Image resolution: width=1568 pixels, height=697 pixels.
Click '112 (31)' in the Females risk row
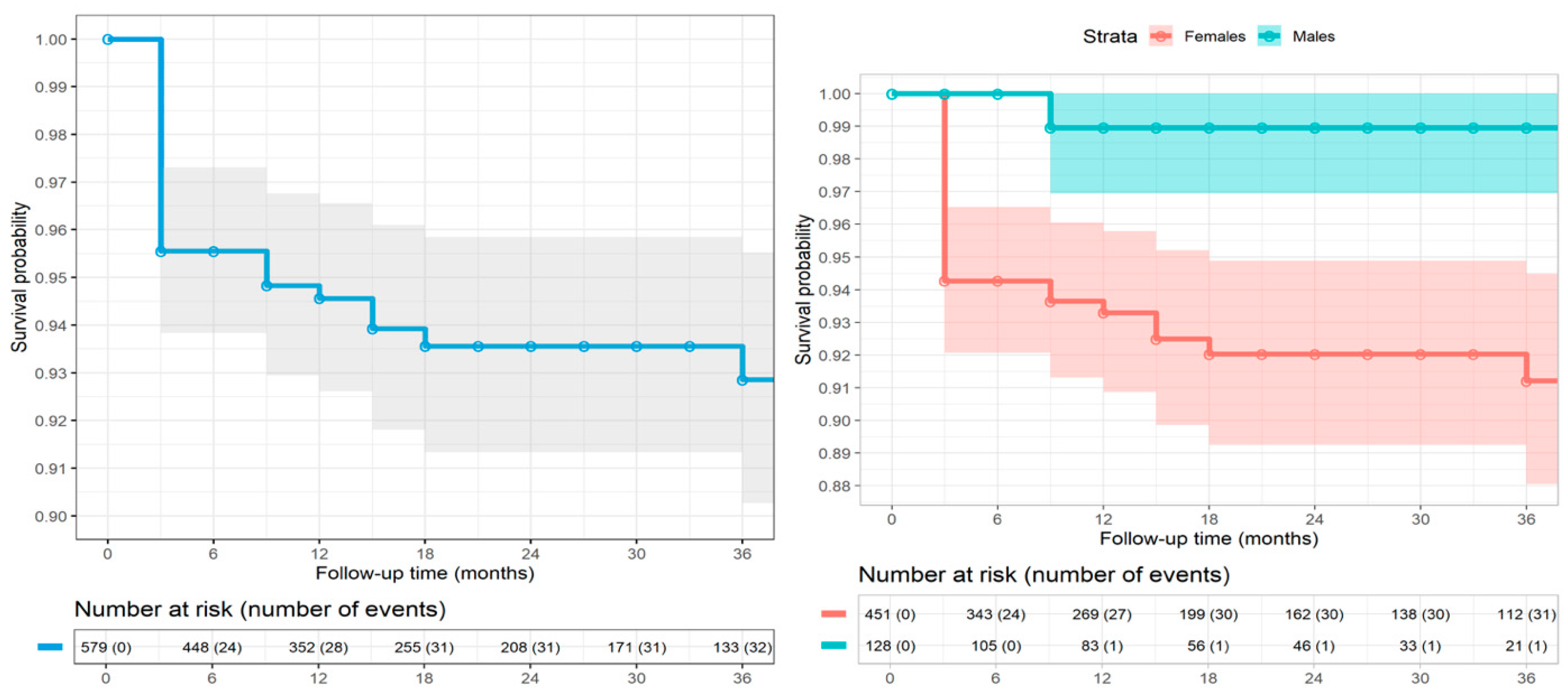(x=1526, y=614)
